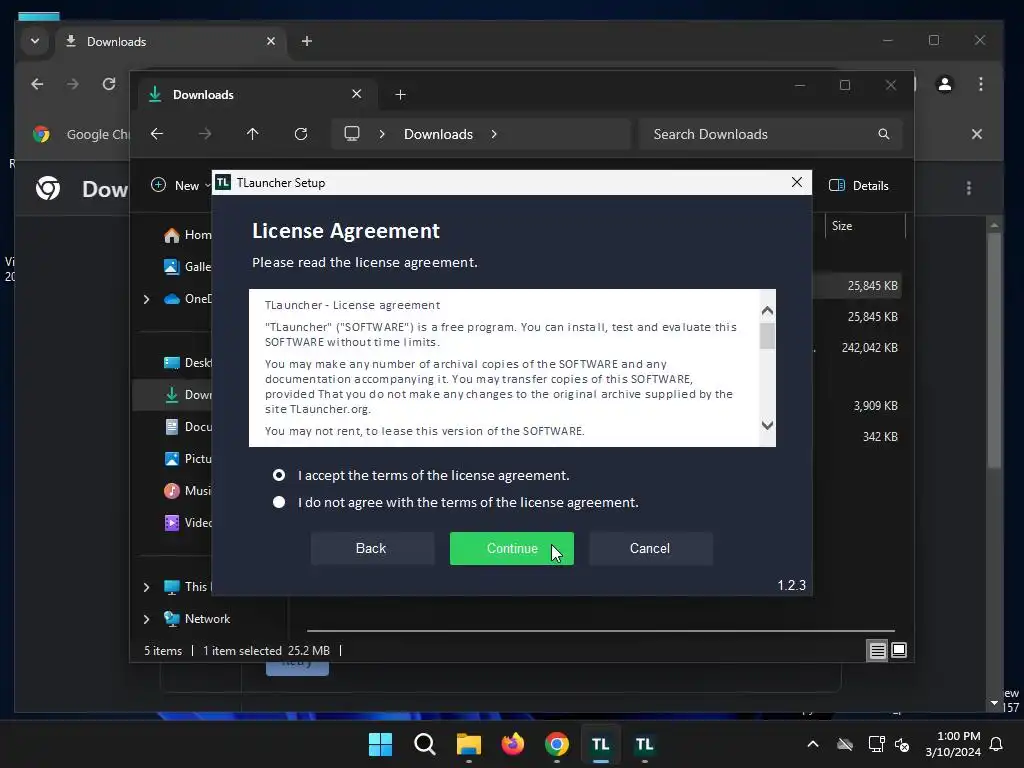Screen dimensions: 1024x768
Task: Click Downloads in the Explorer address path
Action: 438,134
